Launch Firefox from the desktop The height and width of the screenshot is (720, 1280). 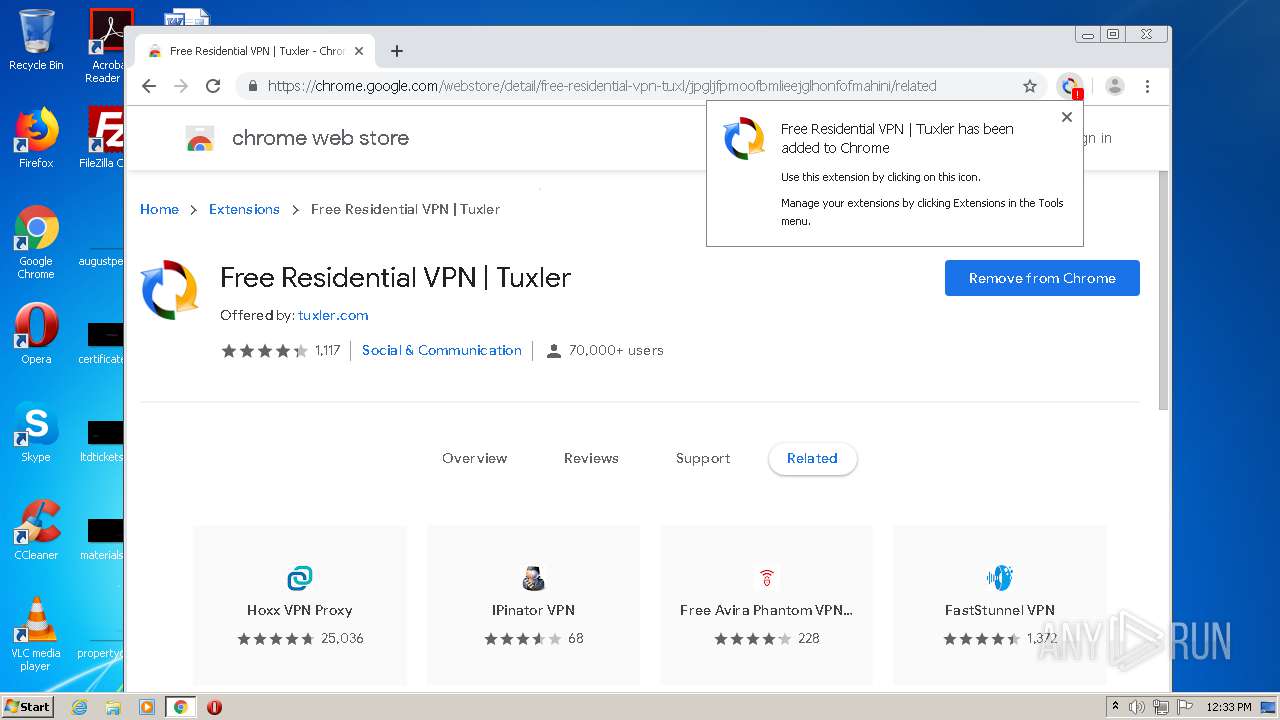36,138
